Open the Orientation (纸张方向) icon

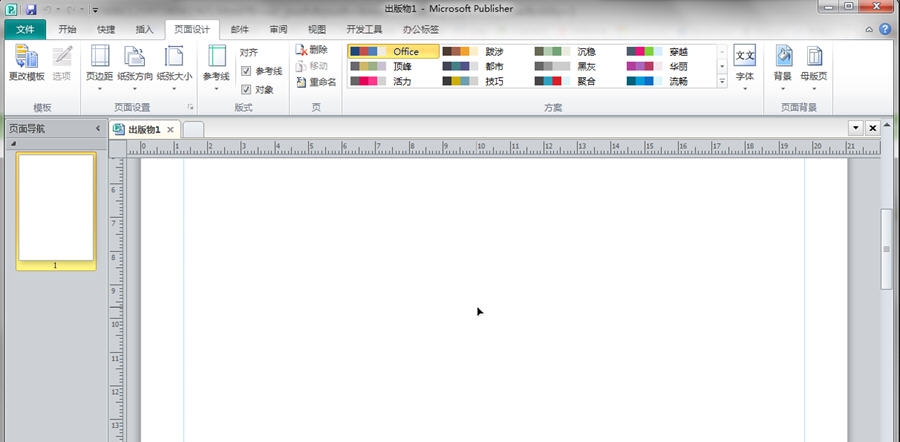coord(135,57)
